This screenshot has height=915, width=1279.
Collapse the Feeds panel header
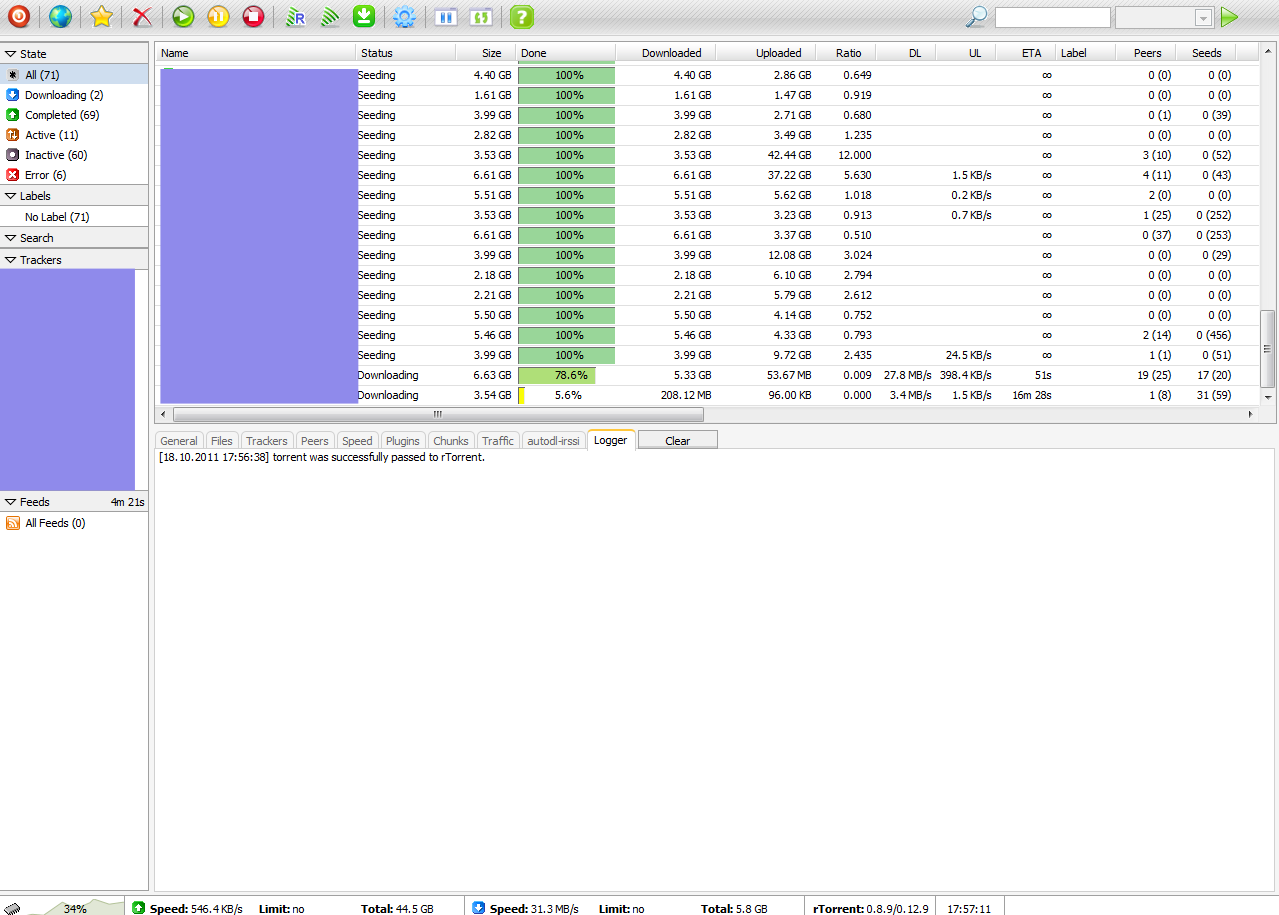(x=74, y=502)
